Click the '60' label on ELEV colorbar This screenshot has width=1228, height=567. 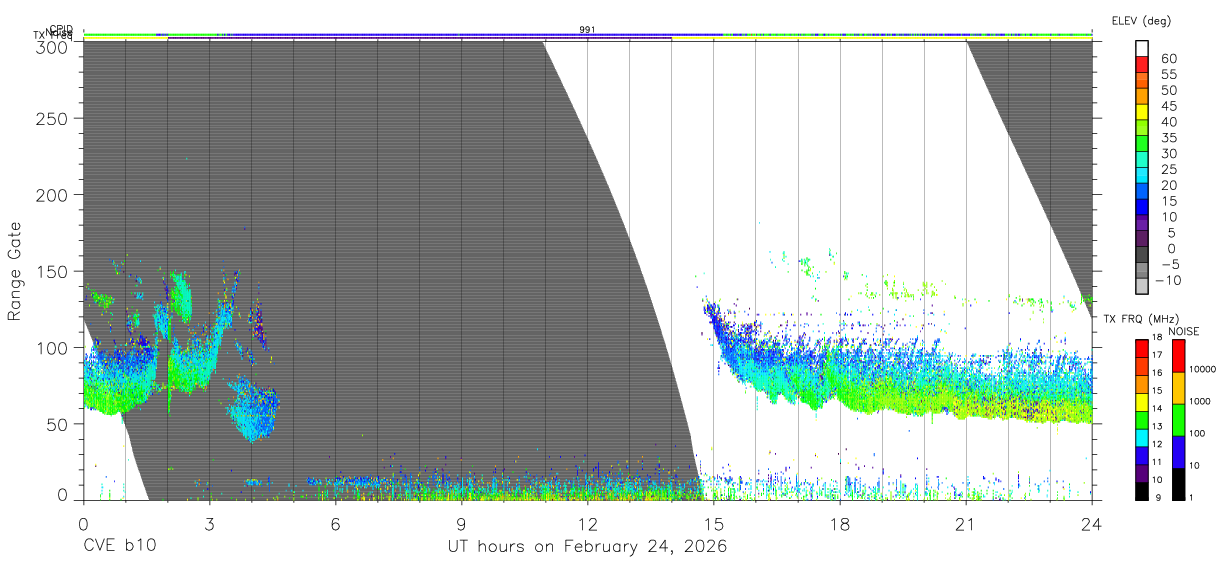click(x=1168, y=59)
